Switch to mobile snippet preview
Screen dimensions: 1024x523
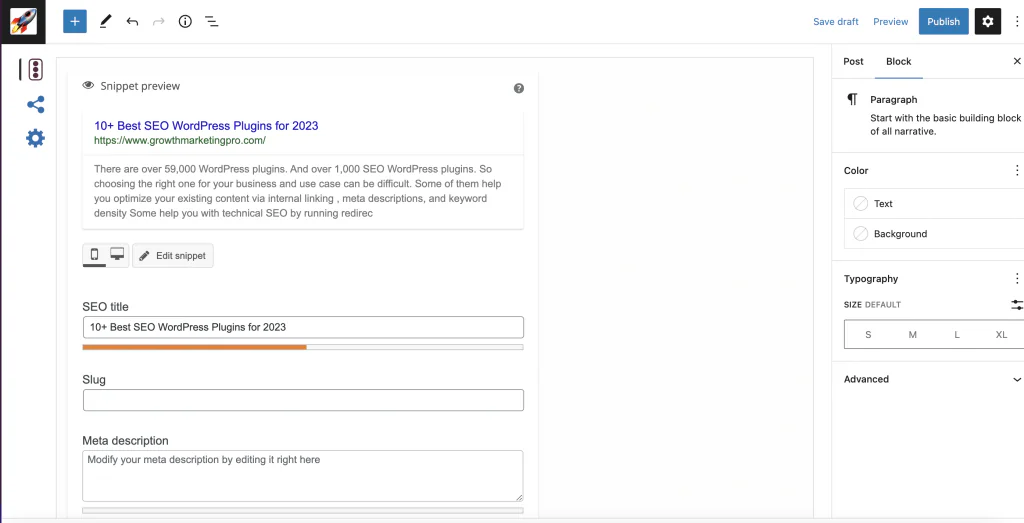point(94,255)
